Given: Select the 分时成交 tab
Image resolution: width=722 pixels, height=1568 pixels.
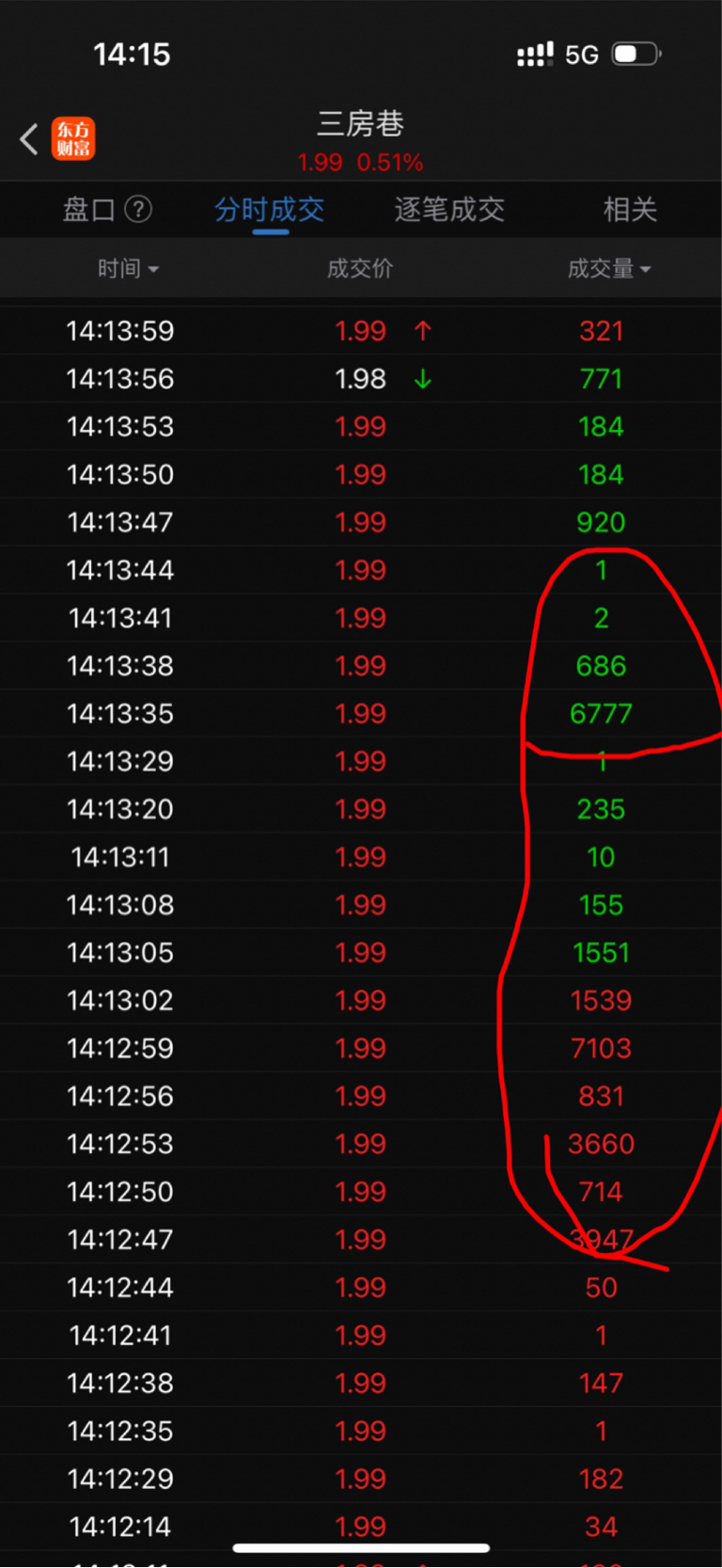Looking at the screenshot, I should (x=269, y=209).
